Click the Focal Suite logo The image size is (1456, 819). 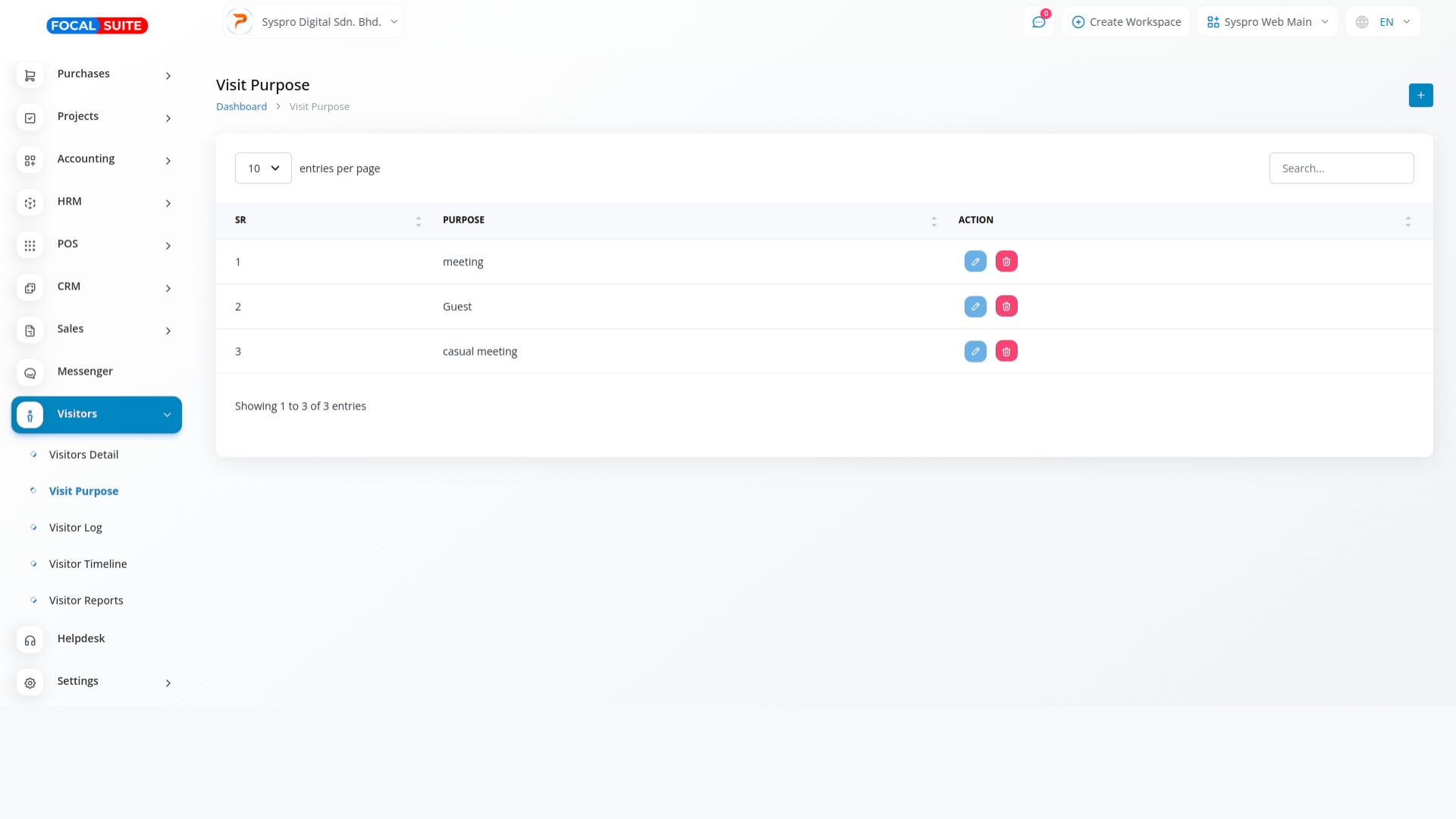[x=97, y=26]
